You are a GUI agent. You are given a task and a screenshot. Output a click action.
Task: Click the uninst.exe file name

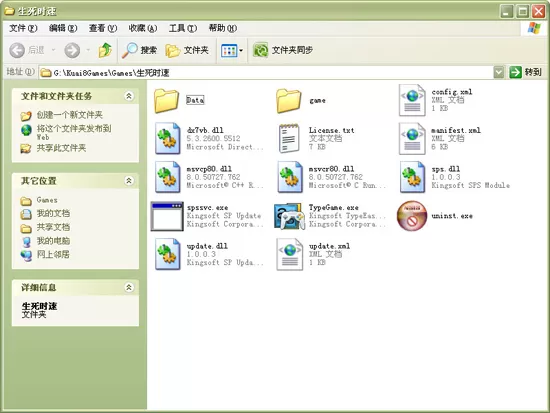(x=452, y=216)
